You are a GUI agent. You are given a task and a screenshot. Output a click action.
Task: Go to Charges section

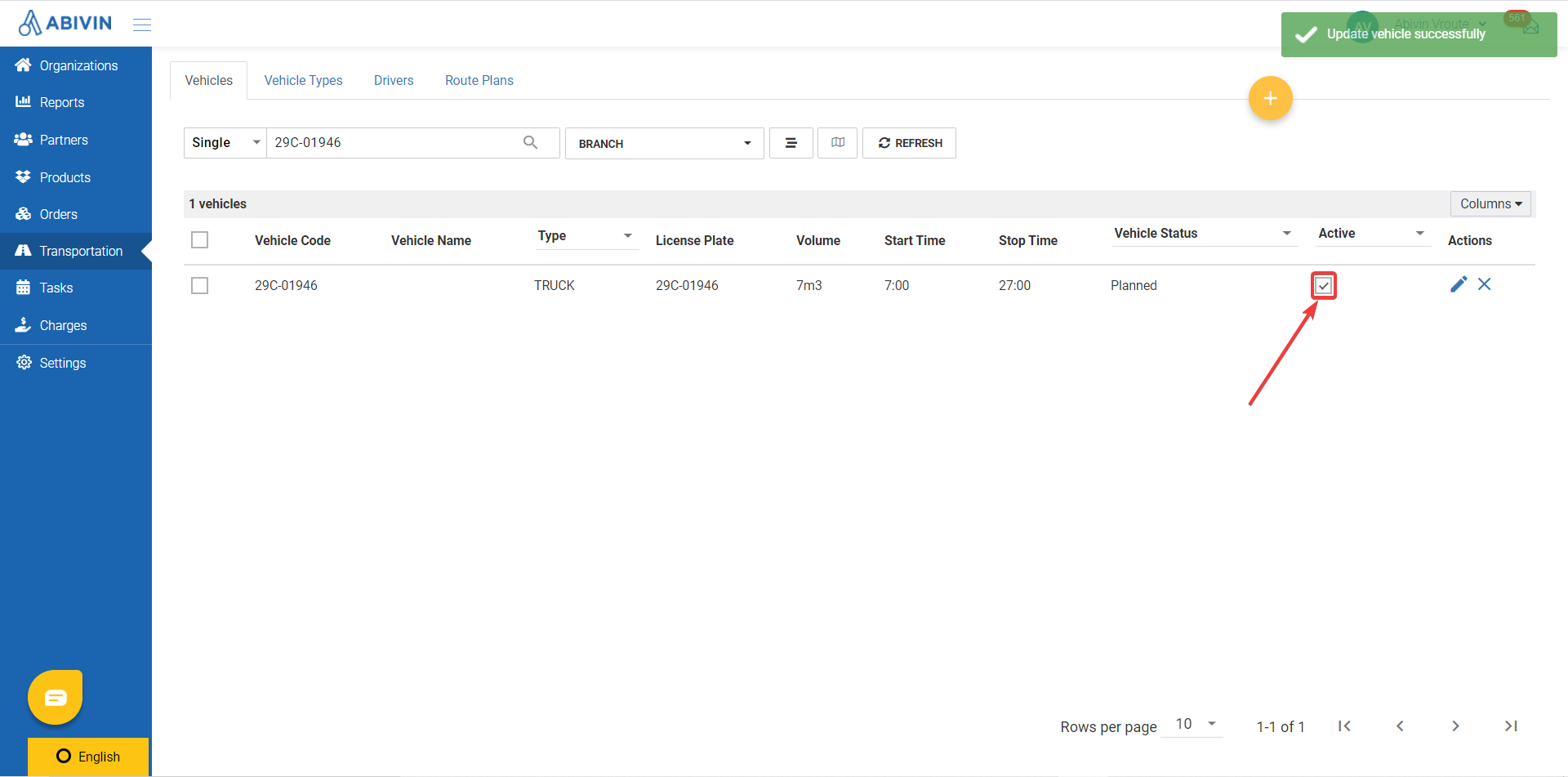(76, 325)
